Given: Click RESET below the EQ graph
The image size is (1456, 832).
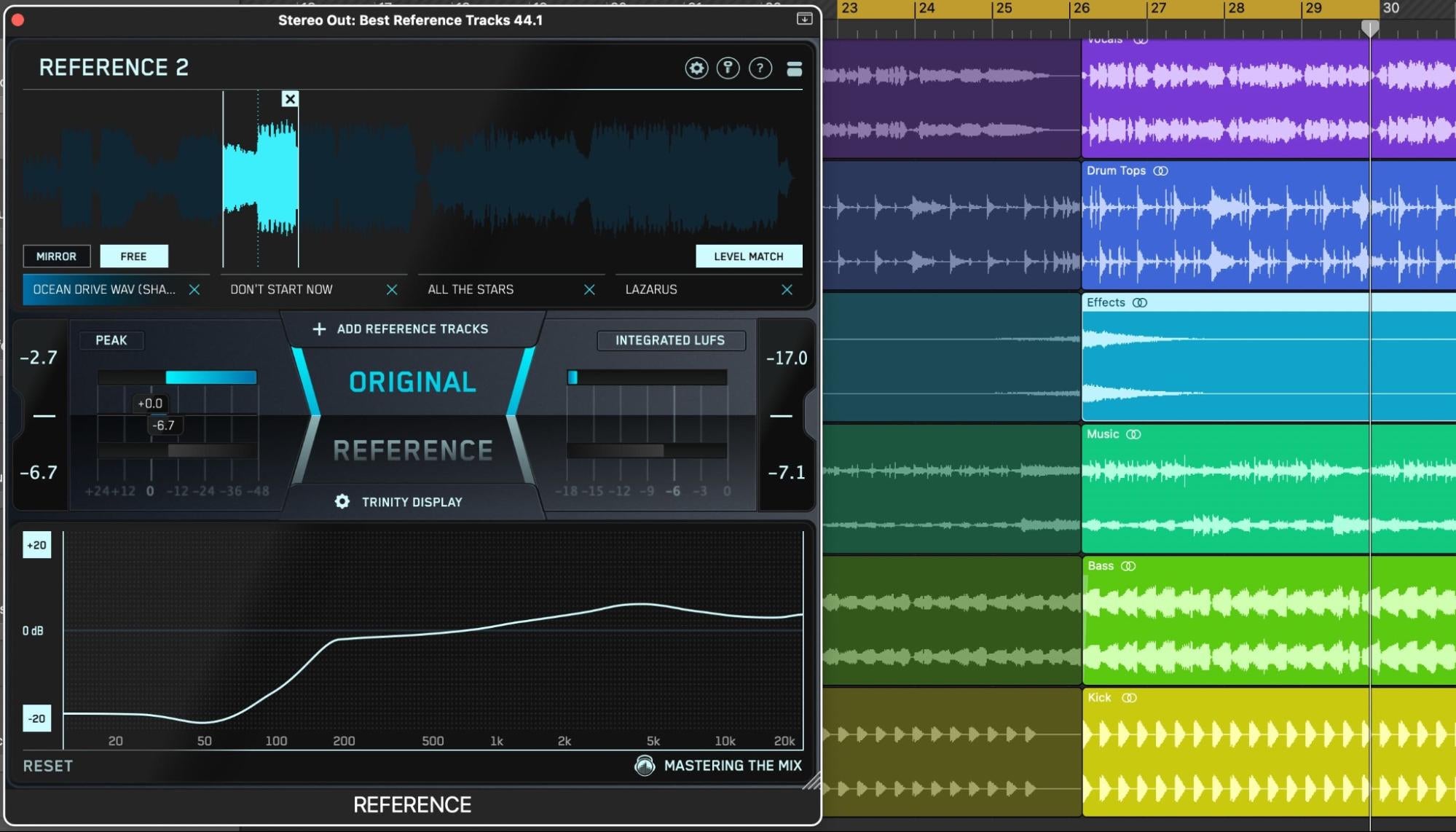Looking at the screenshot, I should (x=48, y=766).
